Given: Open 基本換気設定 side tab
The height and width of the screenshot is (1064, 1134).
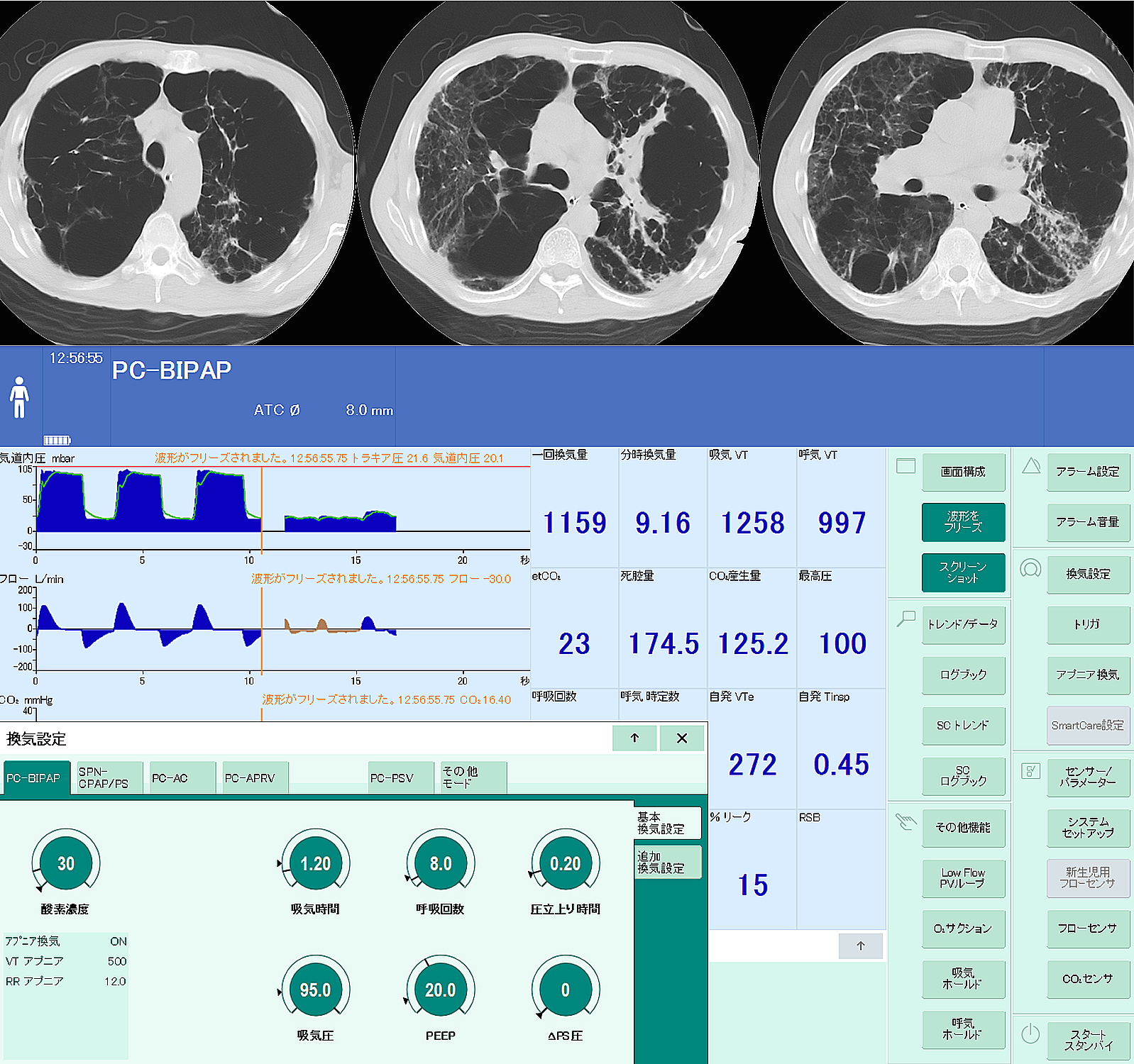Looking at the screenshot, I should 668,823.
